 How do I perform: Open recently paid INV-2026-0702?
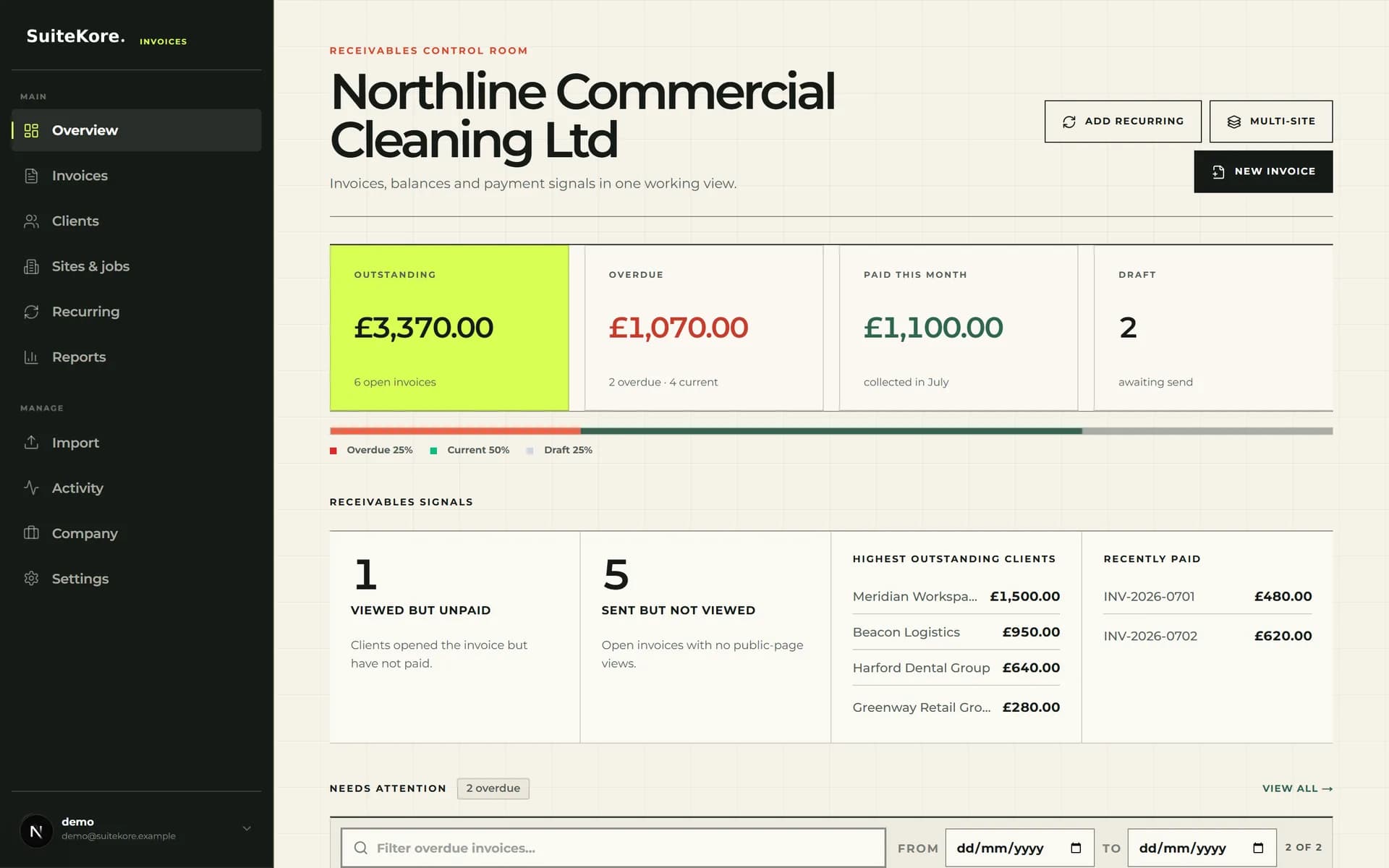tap(1207, 636)
